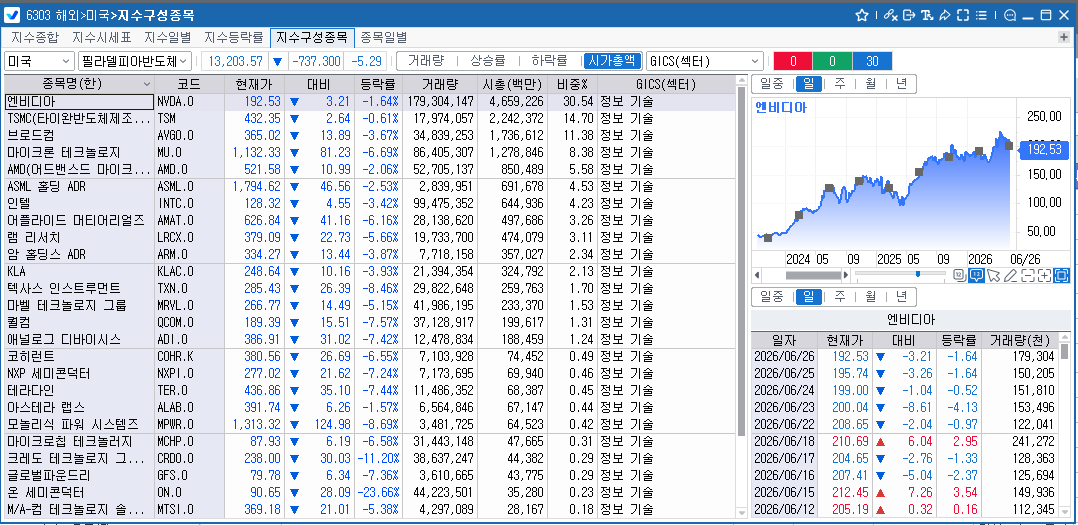Switch chart period to 주
This screenshot has width=1078, height=525.
click(840, 84)
